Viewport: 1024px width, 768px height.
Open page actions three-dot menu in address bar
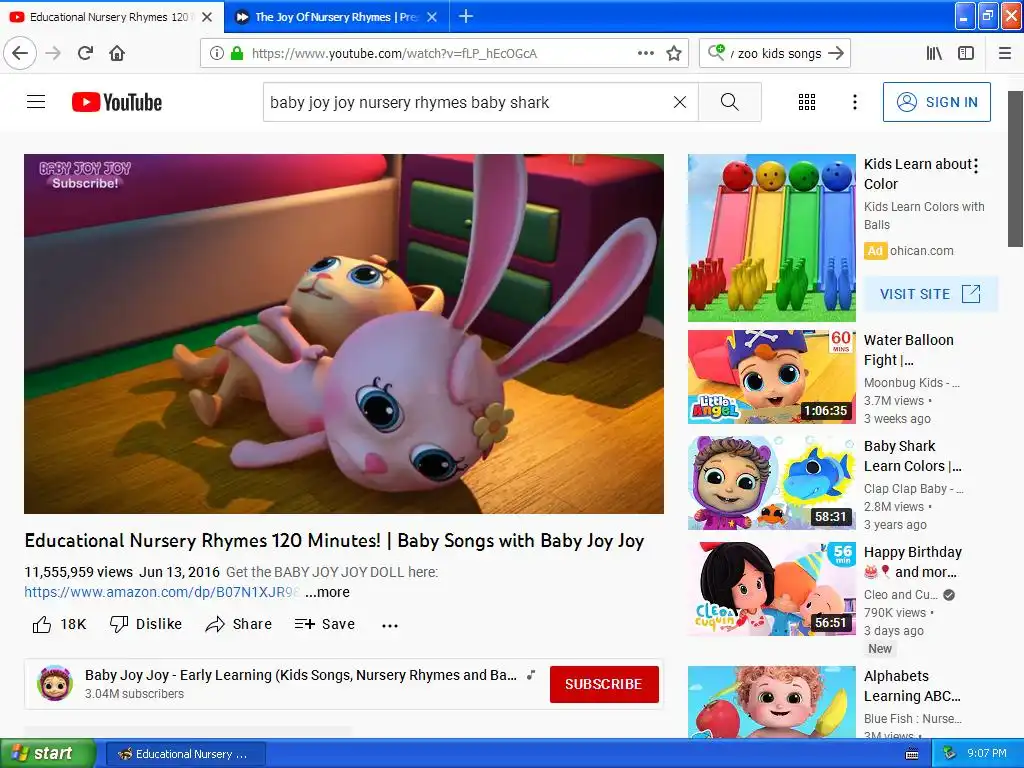click(646, 53)
